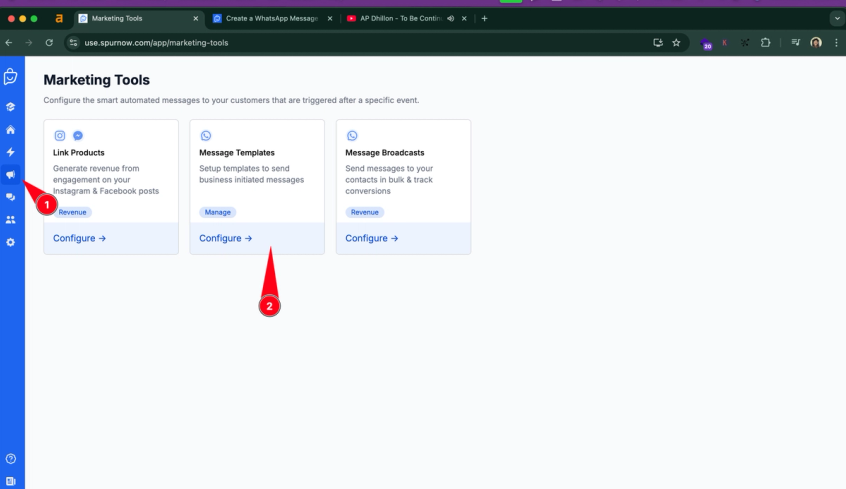Click the Link Products card title

[x=79, y=153]
